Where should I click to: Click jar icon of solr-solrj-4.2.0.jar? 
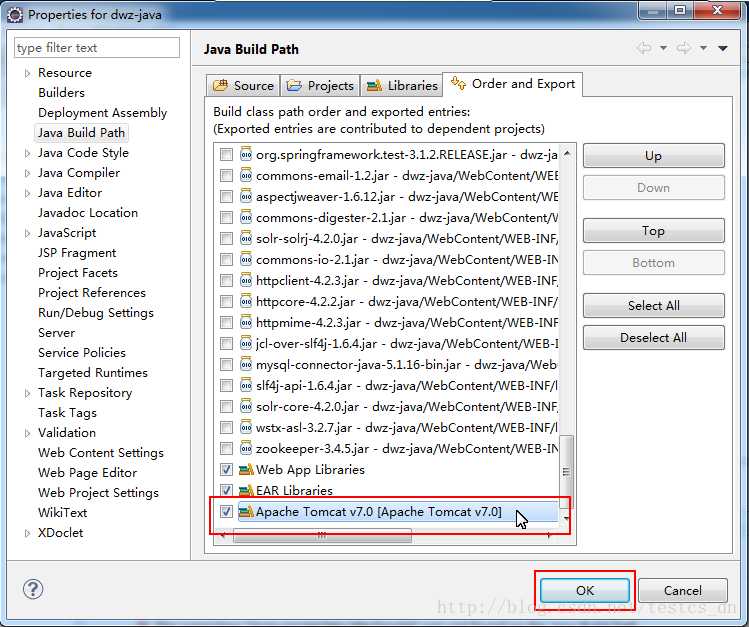pyautogui.click(x=246, y=238)
